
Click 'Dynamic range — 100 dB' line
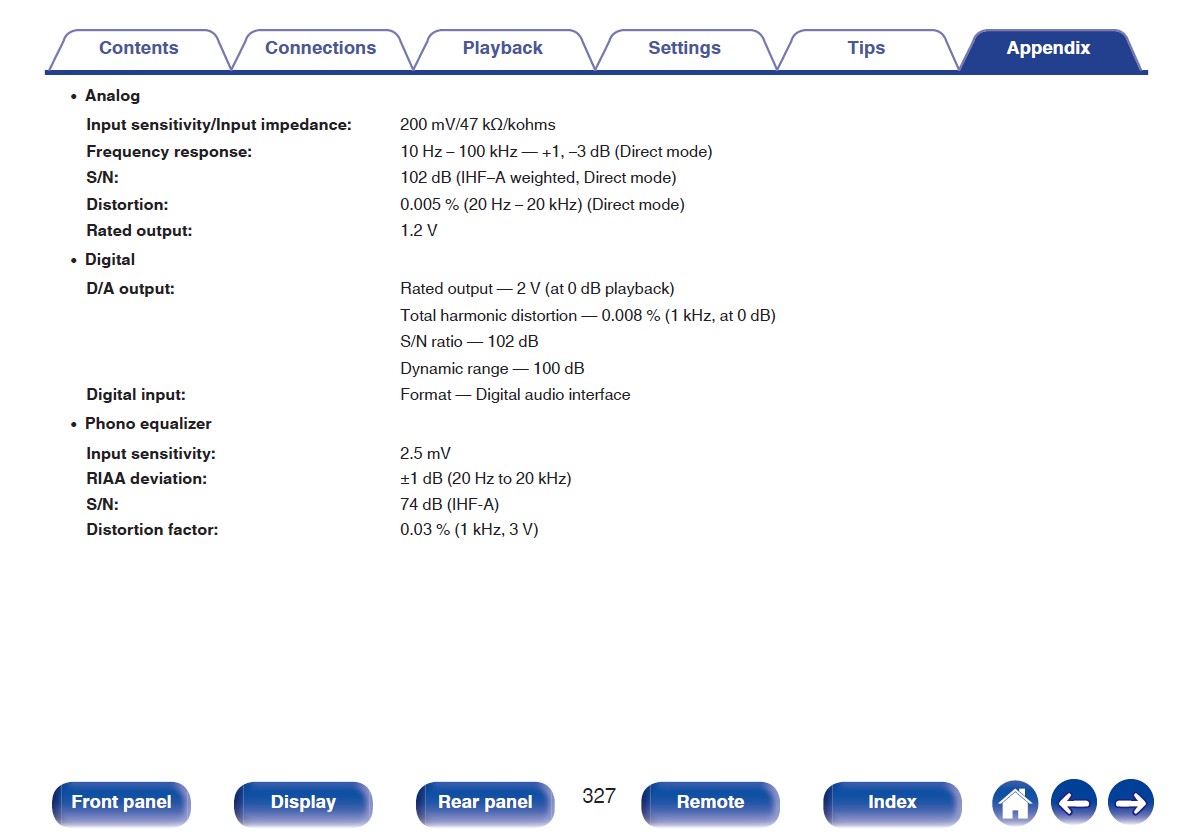[493, 368]
